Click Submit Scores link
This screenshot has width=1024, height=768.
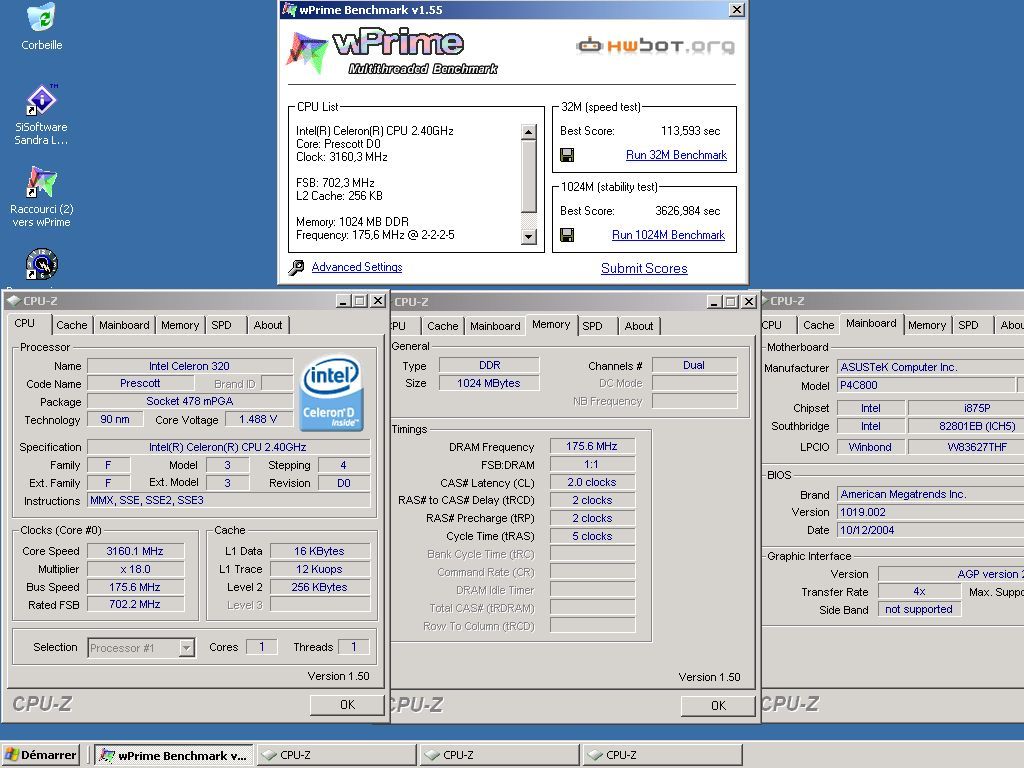[x=644, y=268]
